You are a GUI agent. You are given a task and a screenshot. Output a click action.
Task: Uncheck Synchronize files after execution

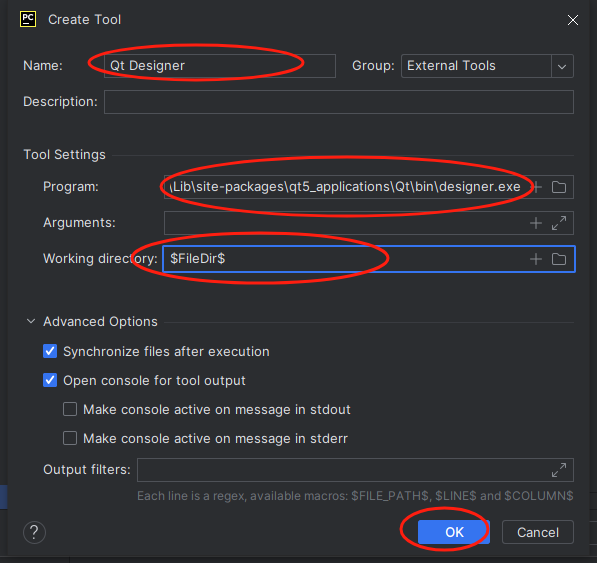coord(50,351)
